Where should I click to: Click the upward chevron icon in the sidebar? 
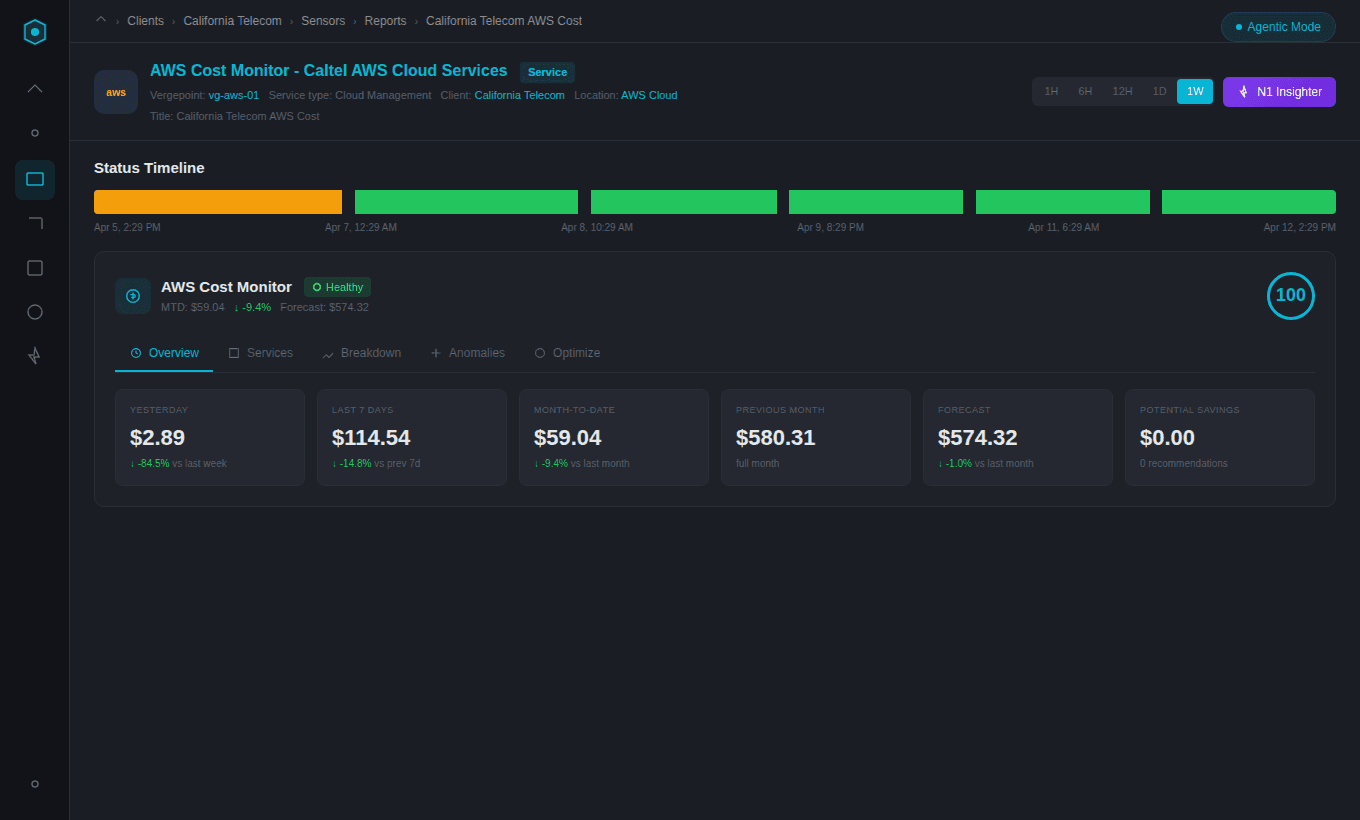[x=35, y=89]
